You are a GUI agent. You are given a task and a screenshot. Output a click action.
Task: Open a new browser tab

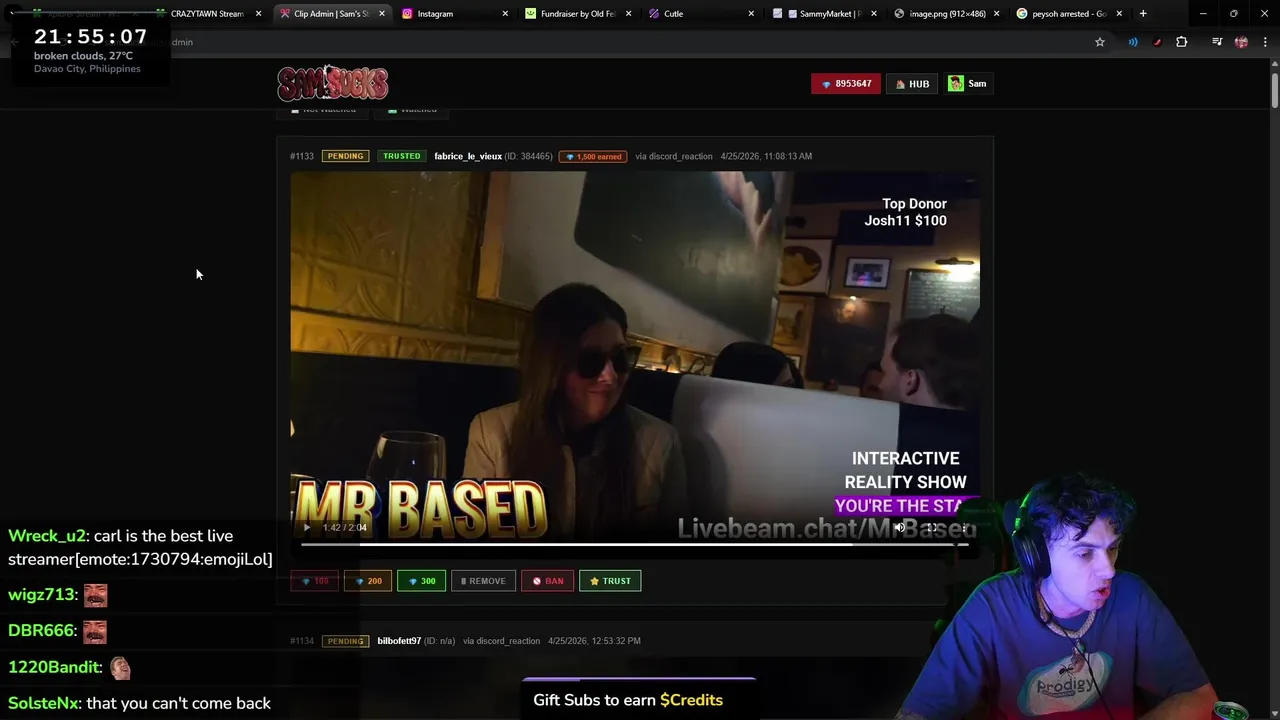[x=1143, y=14]
